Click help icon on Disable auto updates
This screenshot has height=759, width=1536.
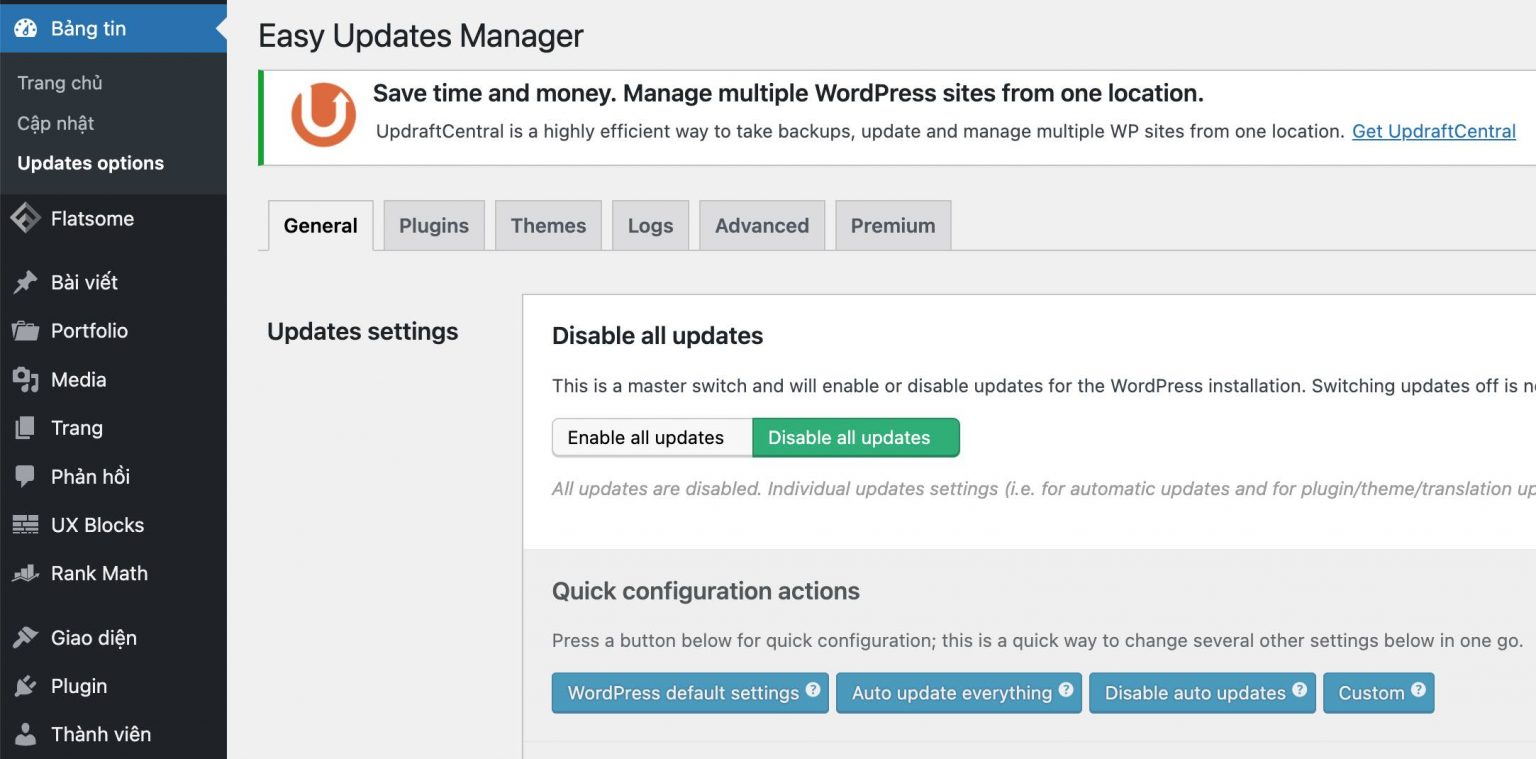coord(1300,690)
